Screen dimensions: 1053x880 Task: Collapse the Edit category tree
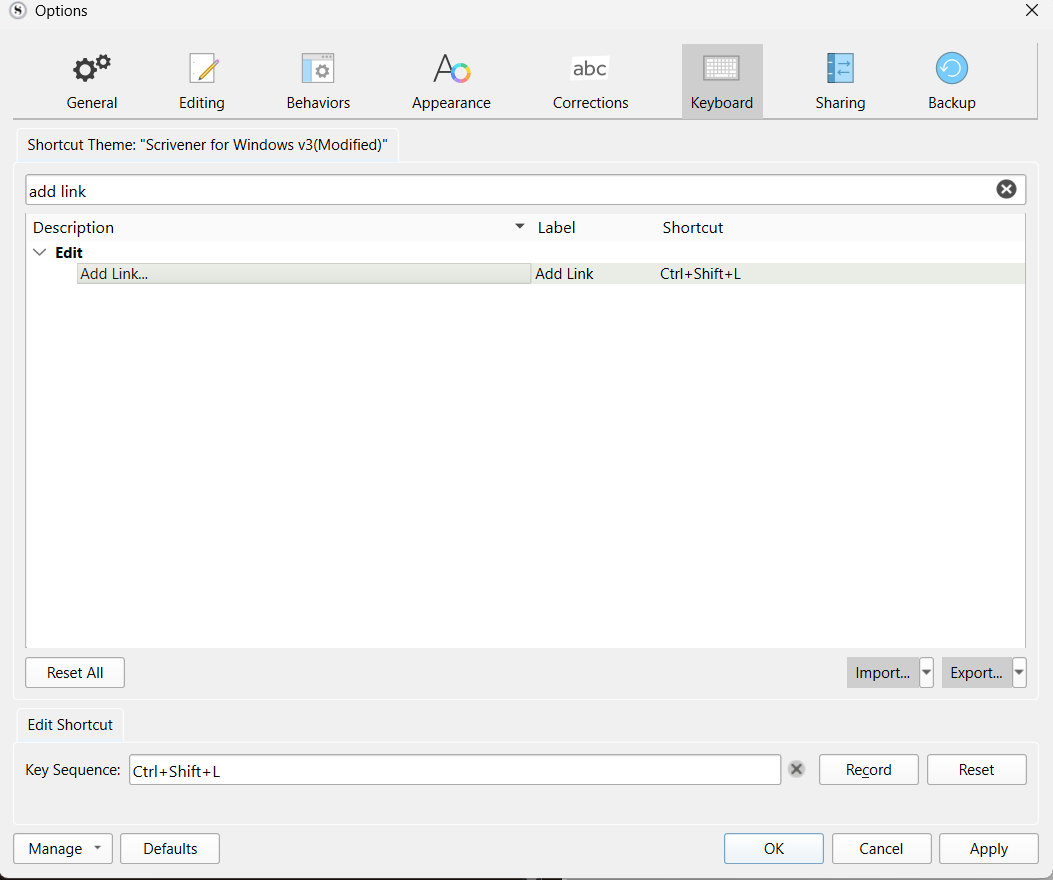[40, 253]
